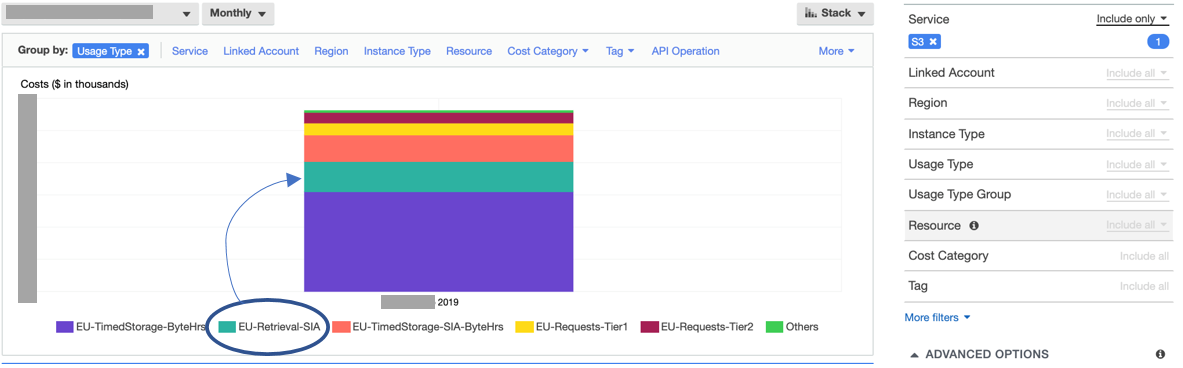Screen dimensions: 1183x368
Task: Click the yellow EU-Requests-Tier1 bar segment
Action: (438, 129)
